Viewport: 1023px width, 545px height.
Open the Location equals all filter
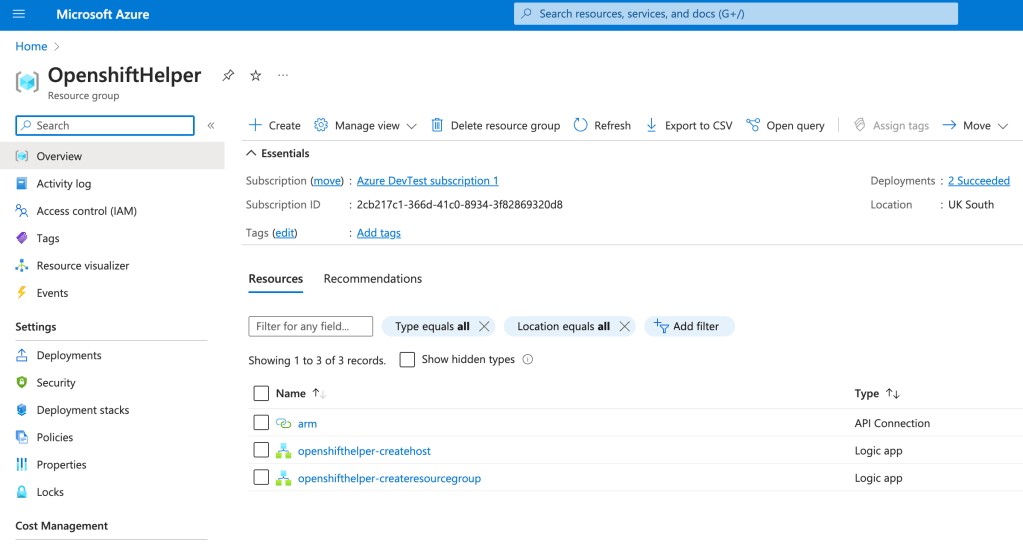(564, 326)
